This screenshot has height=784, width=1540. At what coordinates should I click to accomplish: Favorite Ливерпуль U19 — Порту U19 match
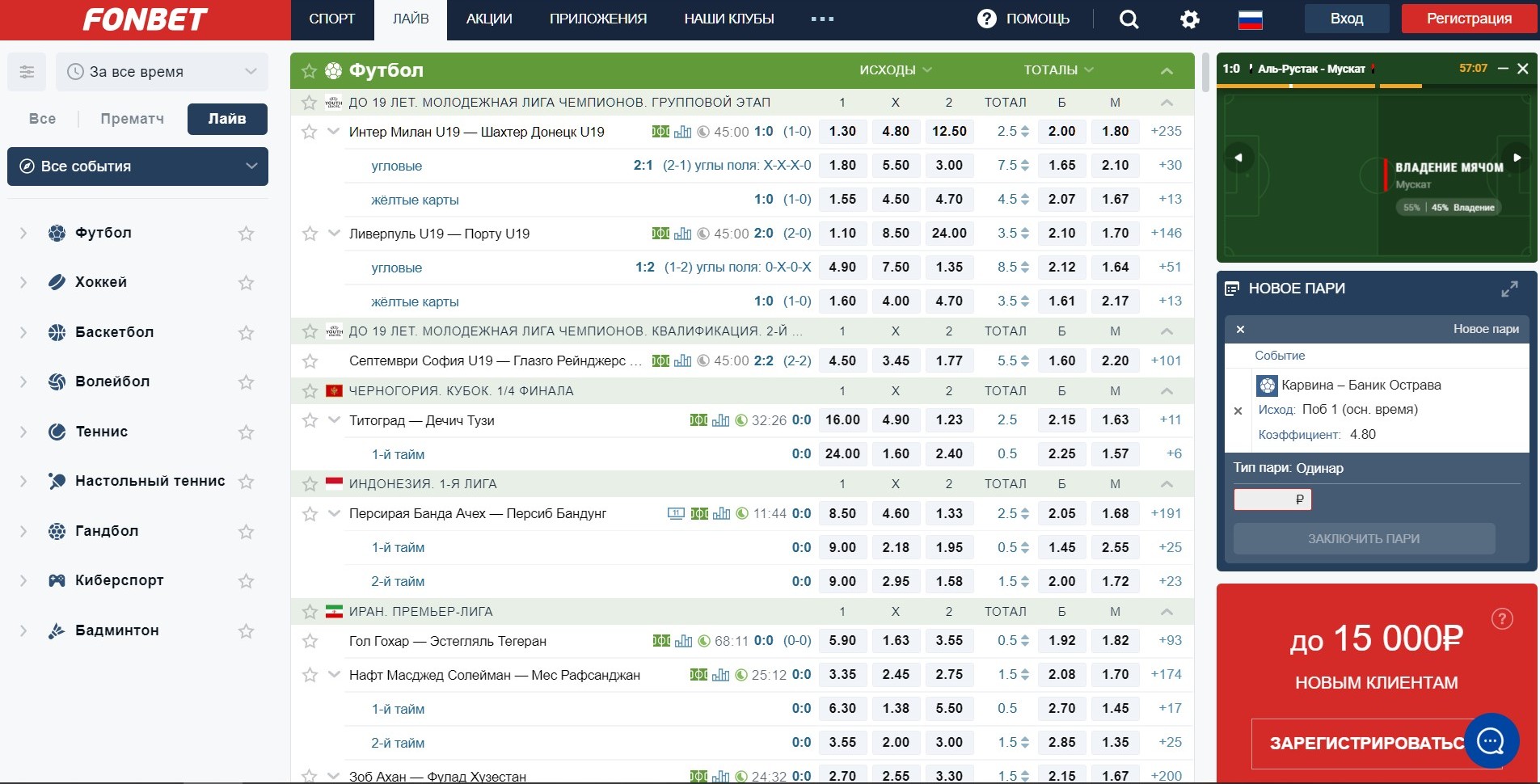coord(309,234)
